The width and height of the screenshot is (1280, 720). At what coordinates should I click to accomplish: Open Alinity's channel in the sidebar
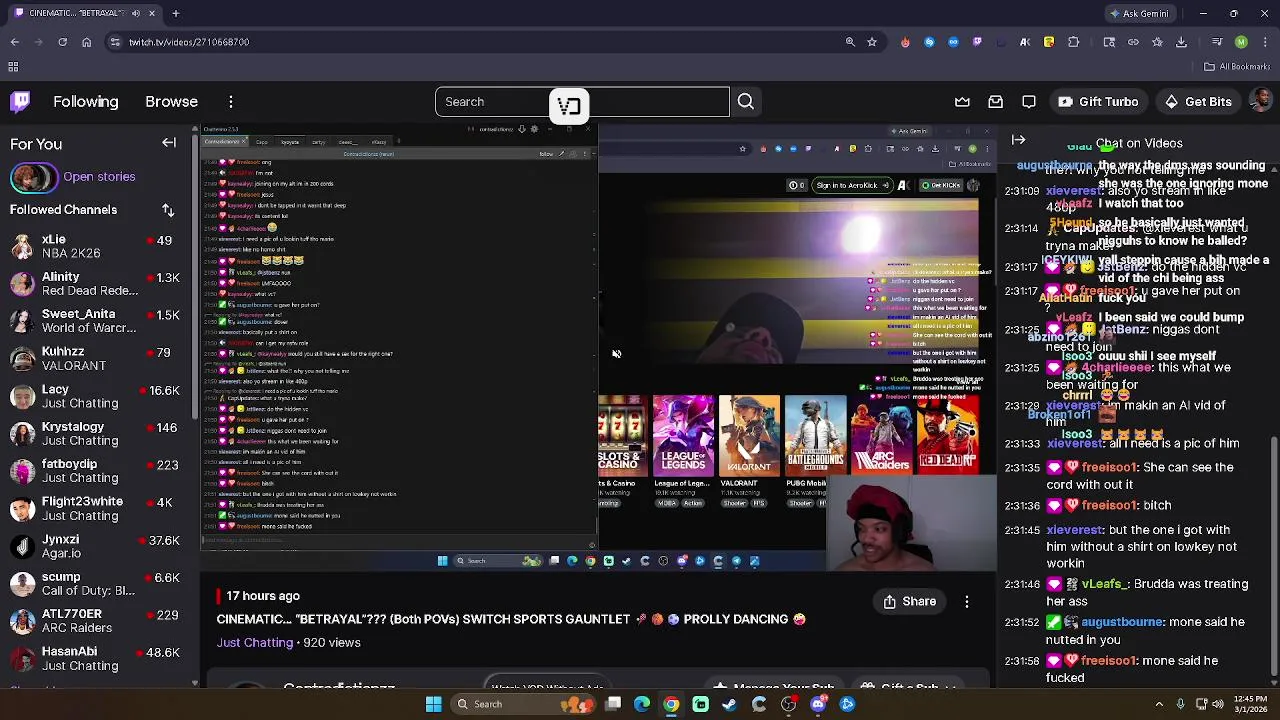coord(97,284)
